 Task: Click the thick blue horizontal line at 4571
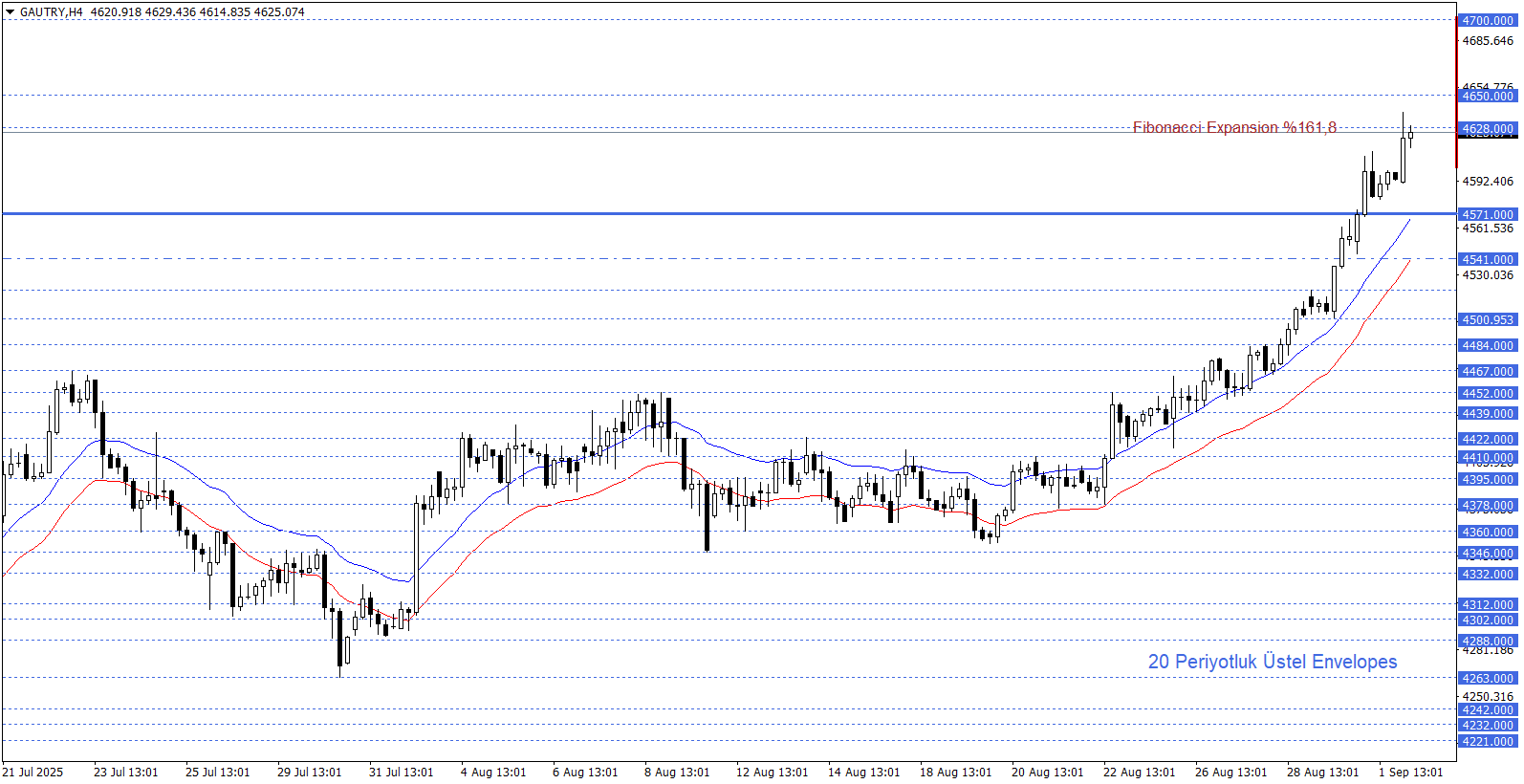pos(729,214)
